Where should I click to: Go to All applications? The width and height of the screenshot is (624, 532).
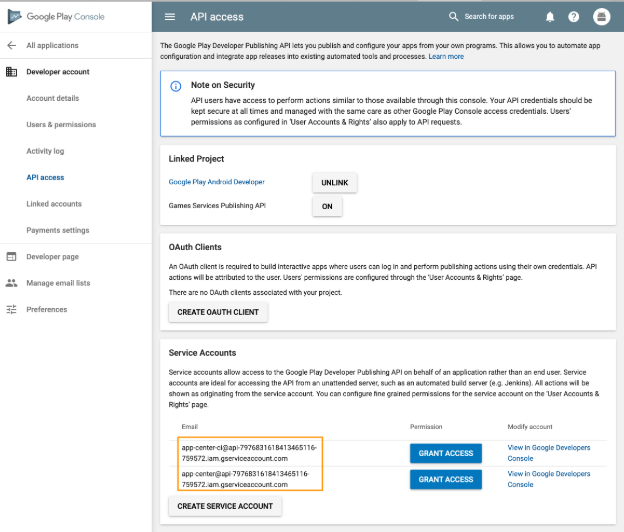[x=52, y=45]
